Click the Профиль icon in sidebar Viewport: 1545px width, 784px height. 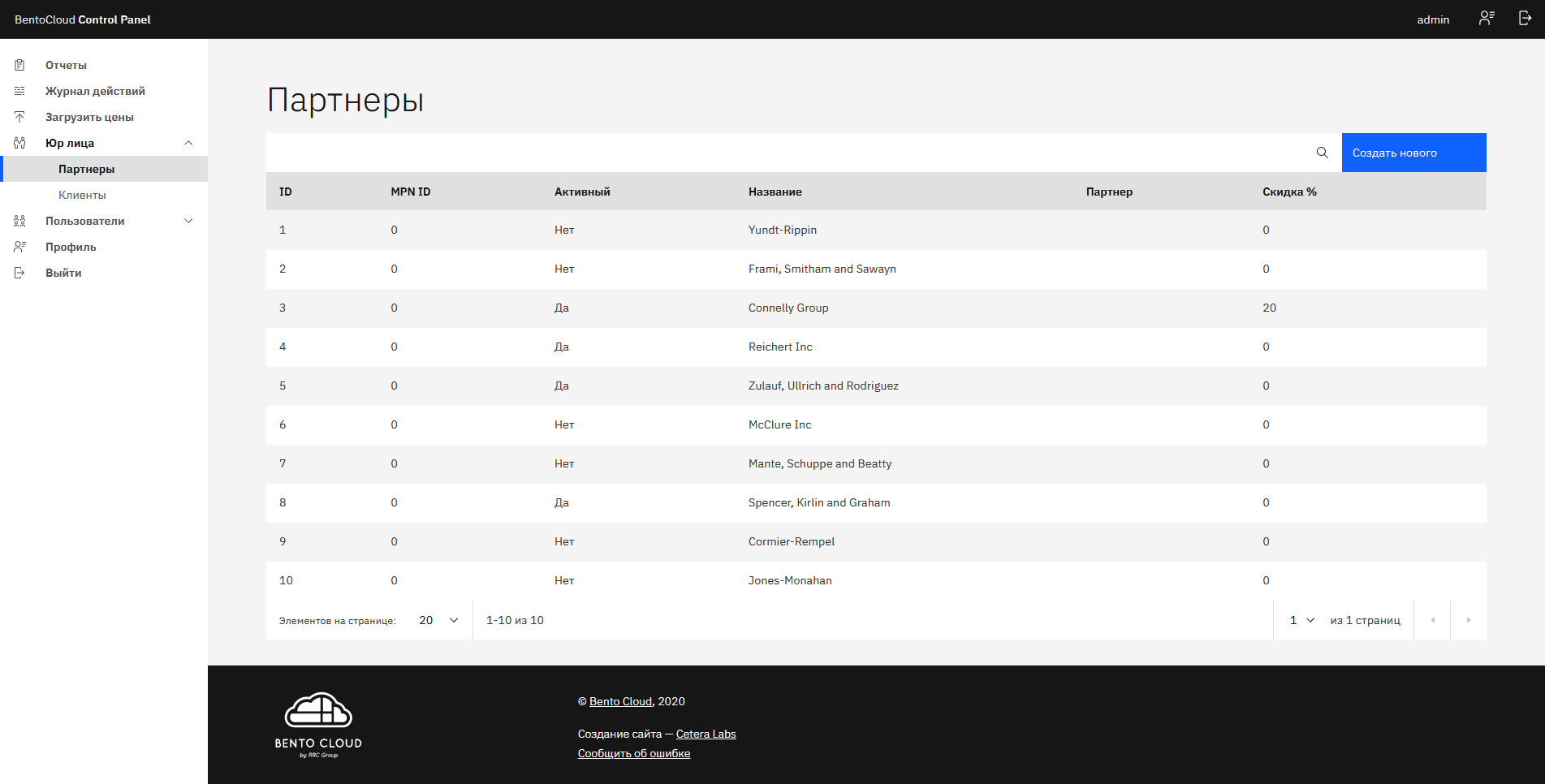pyautogui.click(x=19, y=247)
